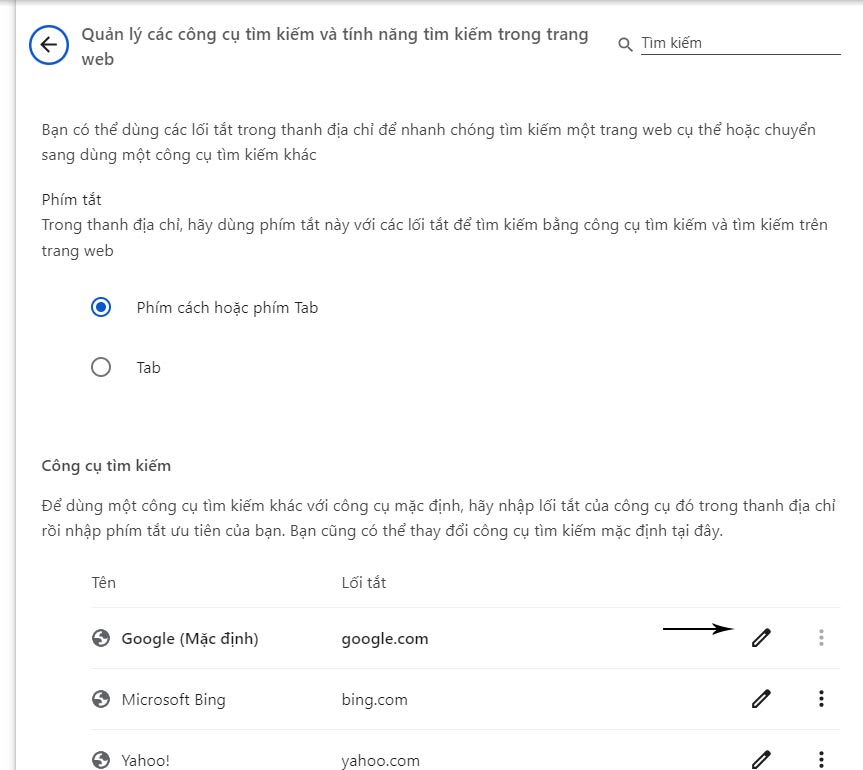Viewport: 863px width, 770px height.
Task: Enable the currently unselected shortcut key option
Action: (x=101, y=367)
